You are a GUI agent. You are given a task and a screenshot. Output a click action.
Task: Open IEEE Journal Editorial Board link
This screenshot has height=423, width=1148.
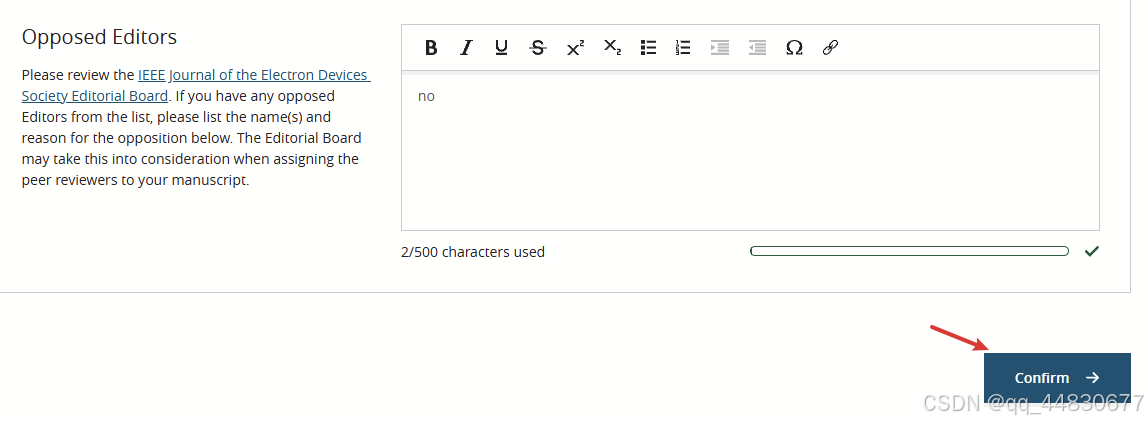coord(196,85)
